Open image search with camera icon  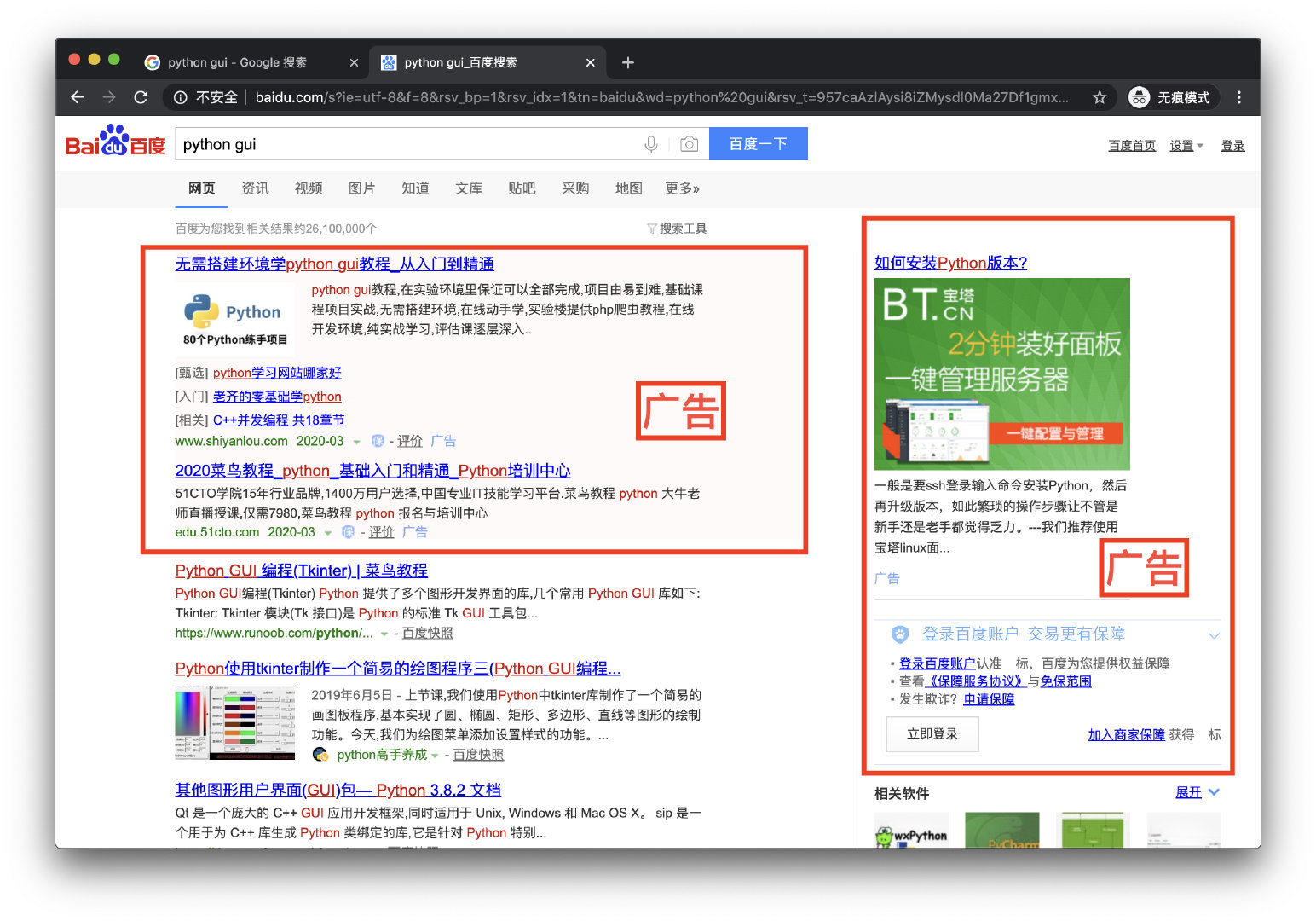click(689, 144)
